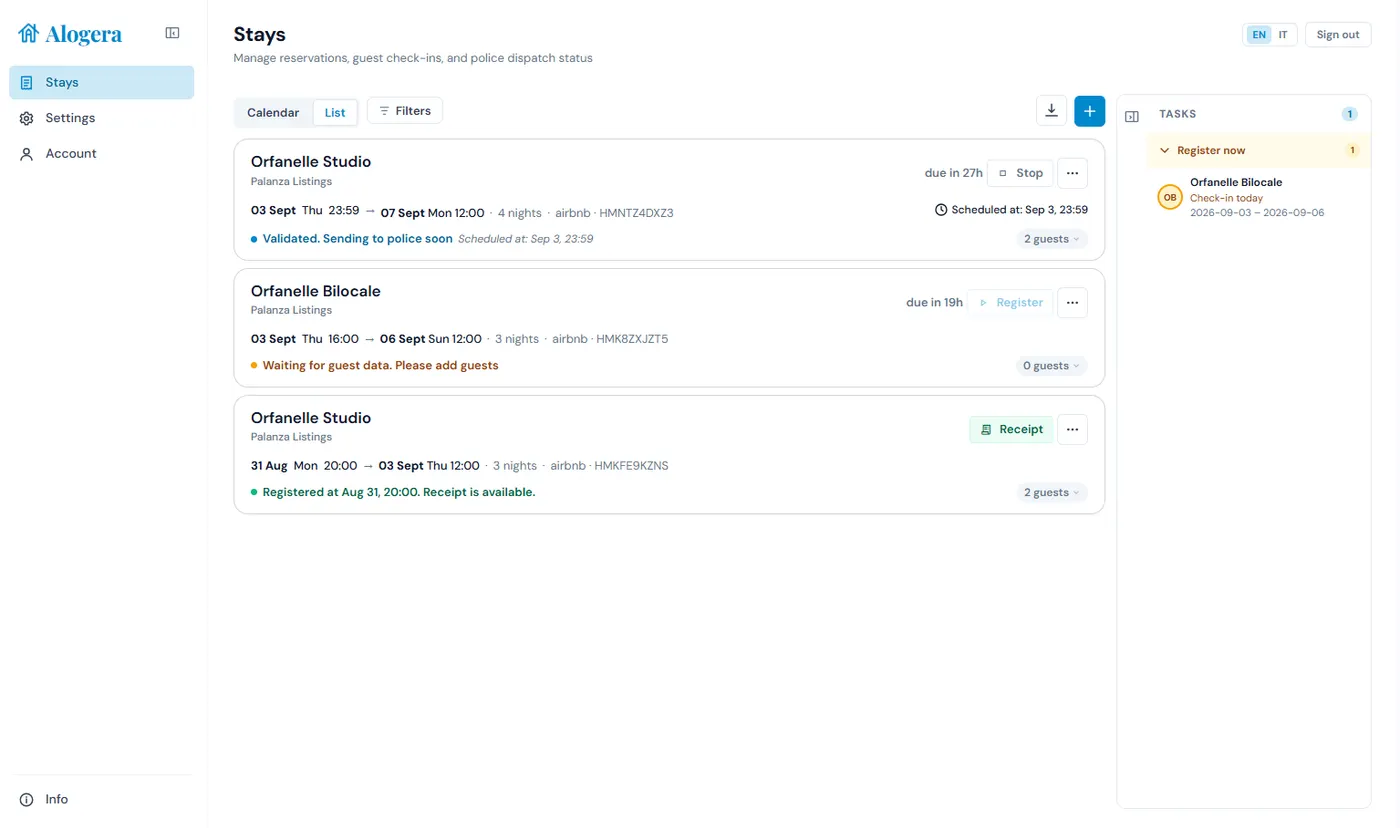This screenshot has height=828, width=1400.
Task: Open Settings in the sidebar
Action: [101, 118]
